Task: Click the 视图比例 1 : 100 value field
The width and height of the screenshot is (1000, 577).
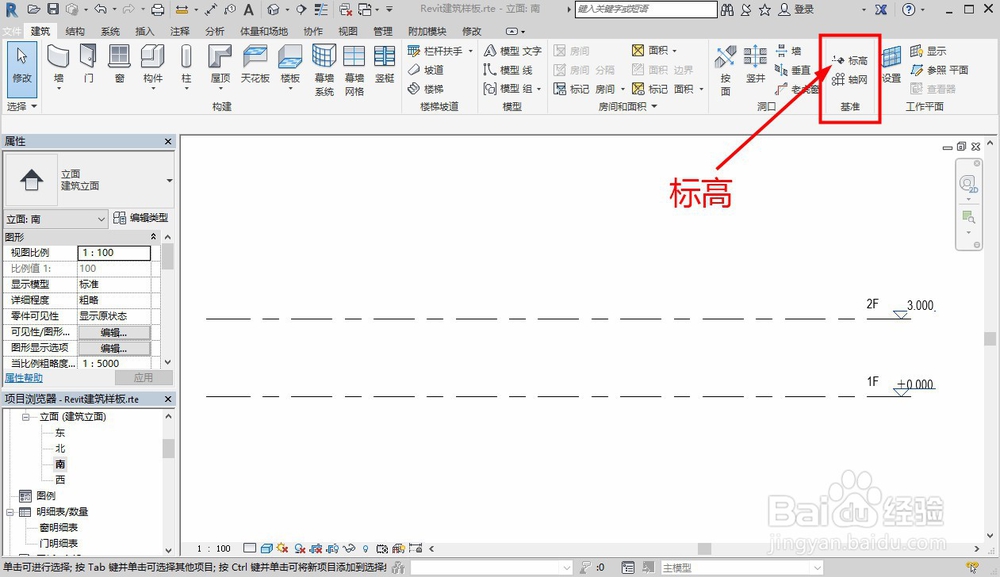Action: click(114, 252)
